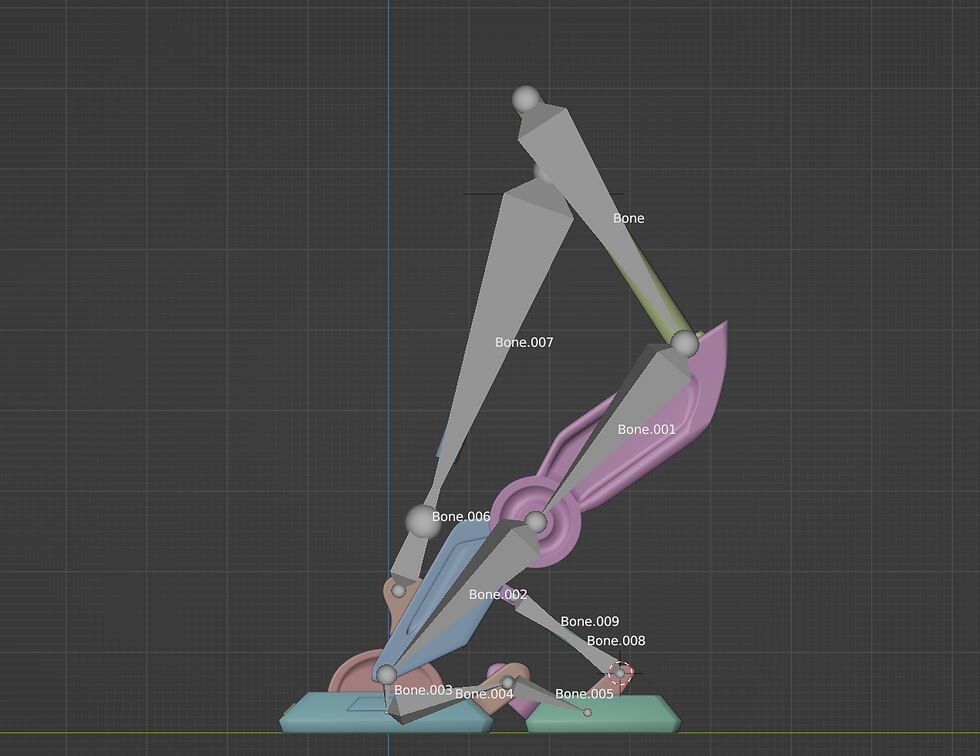Select small joint at tip of Bone.005
Image resolution: width=980 pixels, height=756 pixels.
point(588,712)
